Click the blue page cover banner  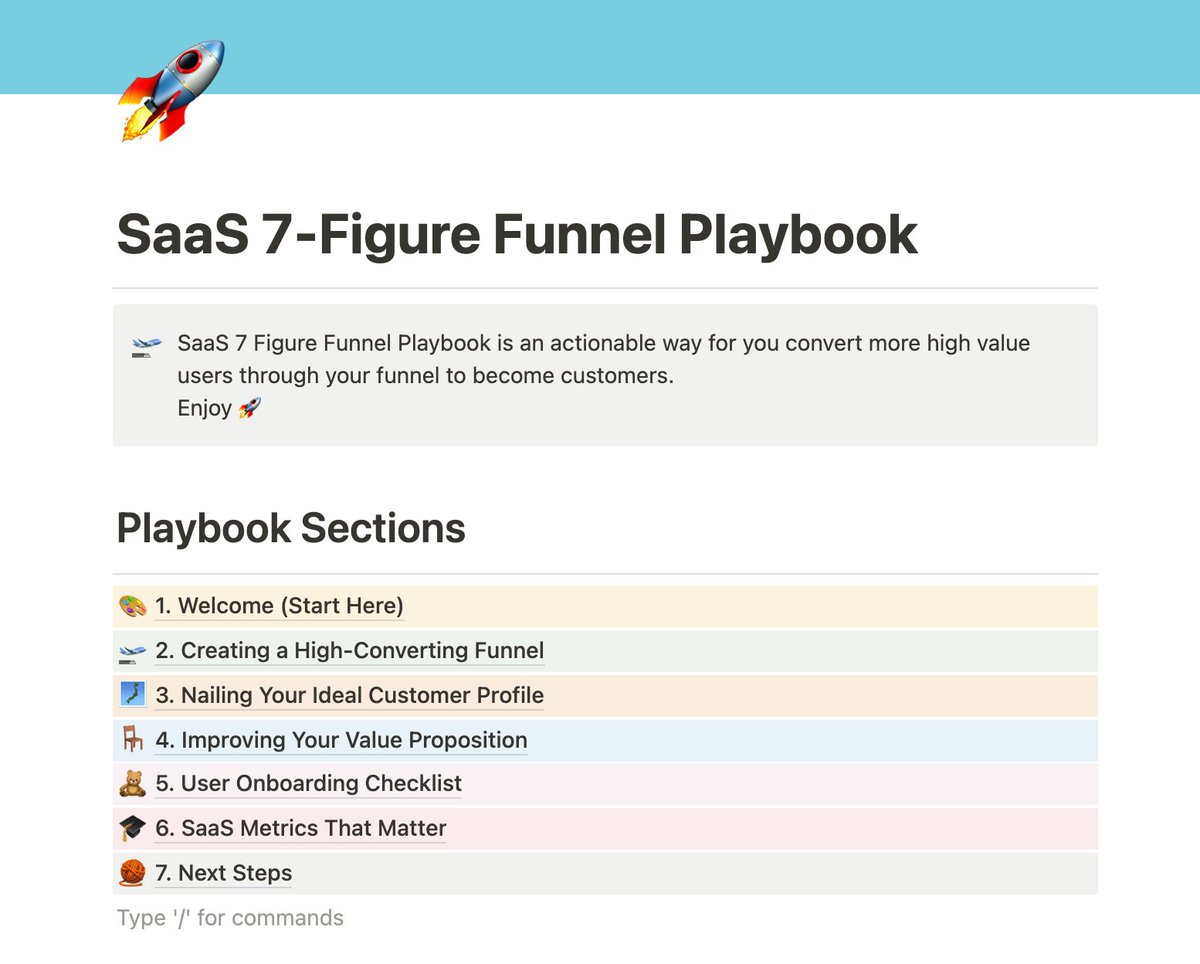[x=600, y=47]
